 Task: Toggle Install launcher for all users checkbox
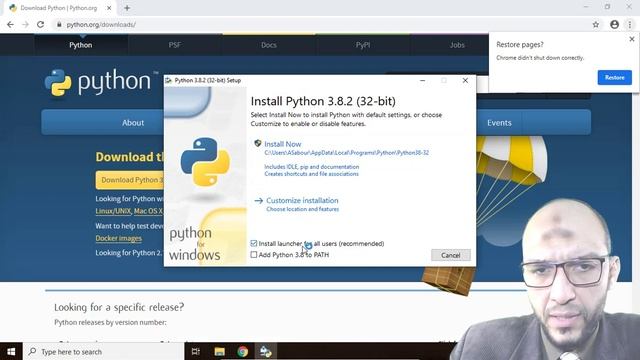coord(254,244)
